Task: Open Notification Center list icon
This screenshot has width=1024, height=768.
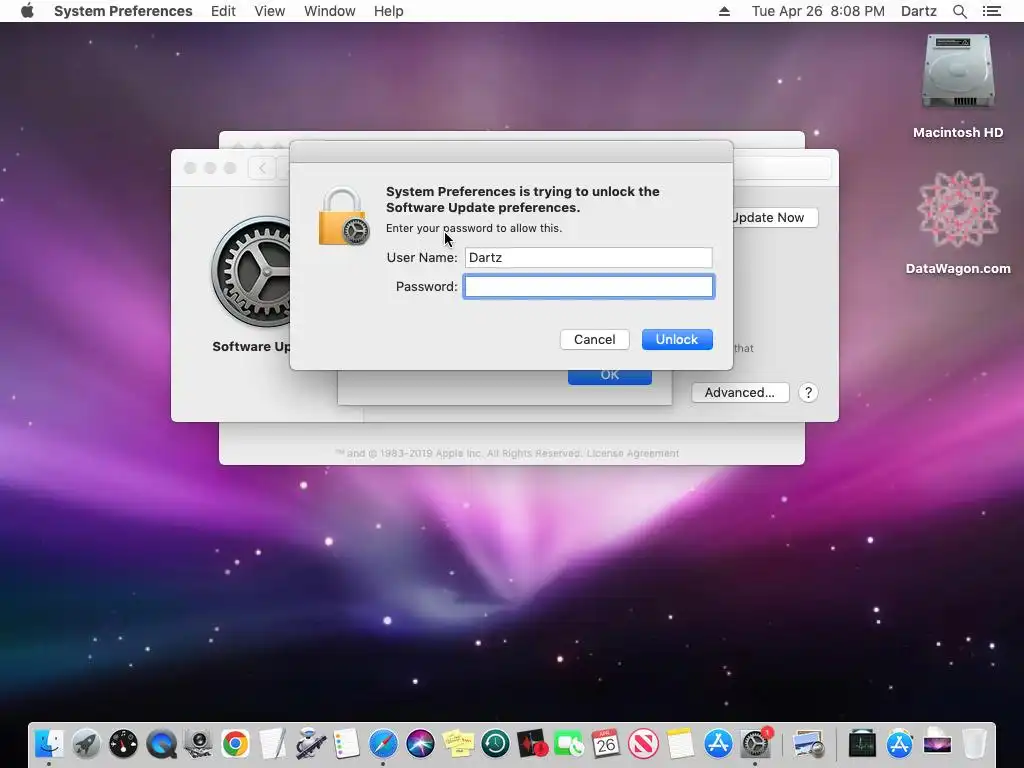Action: [x=991, y=11]
